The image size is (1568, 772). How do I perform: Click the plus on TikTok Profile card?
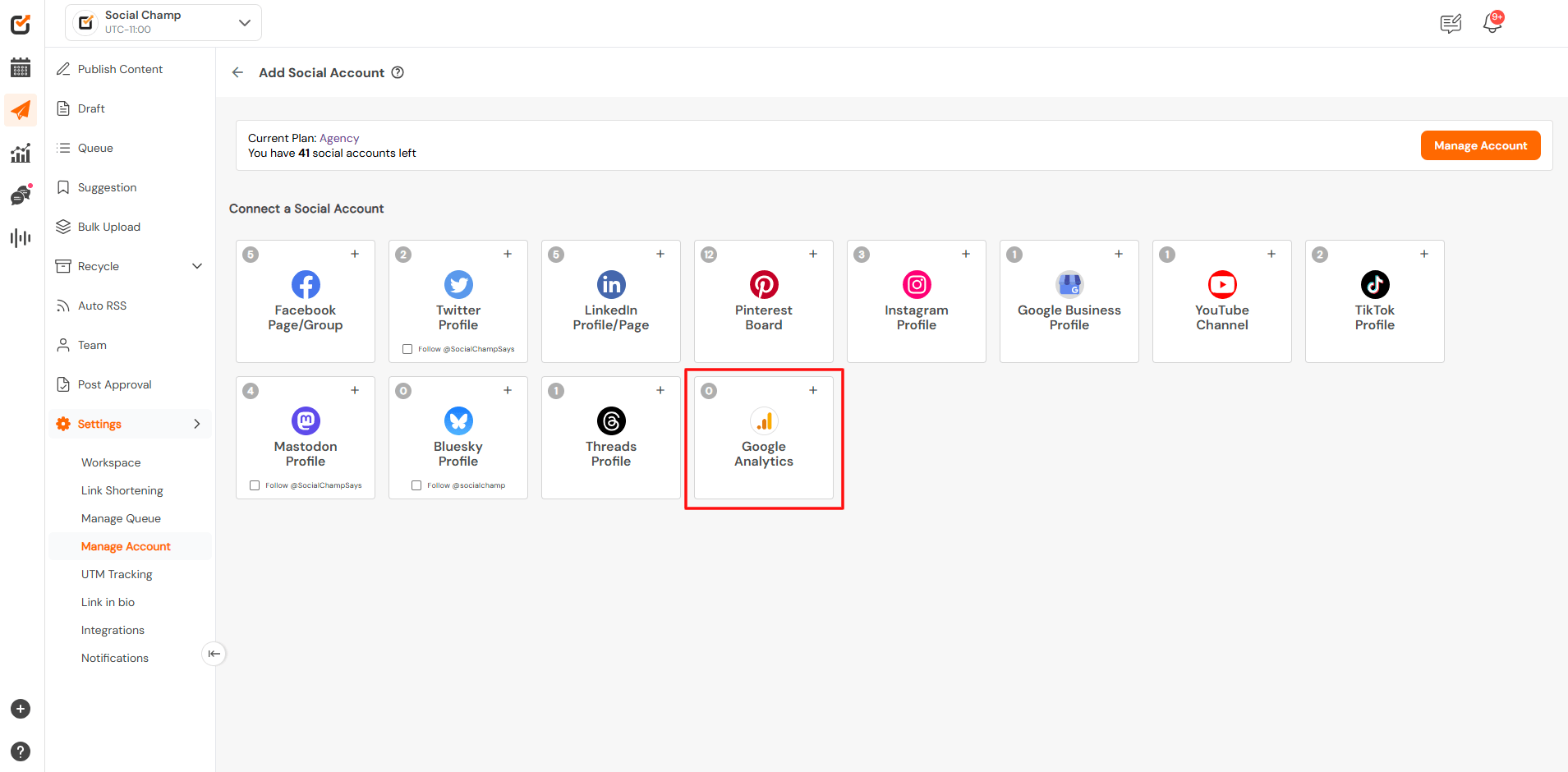coord(1424,254)
